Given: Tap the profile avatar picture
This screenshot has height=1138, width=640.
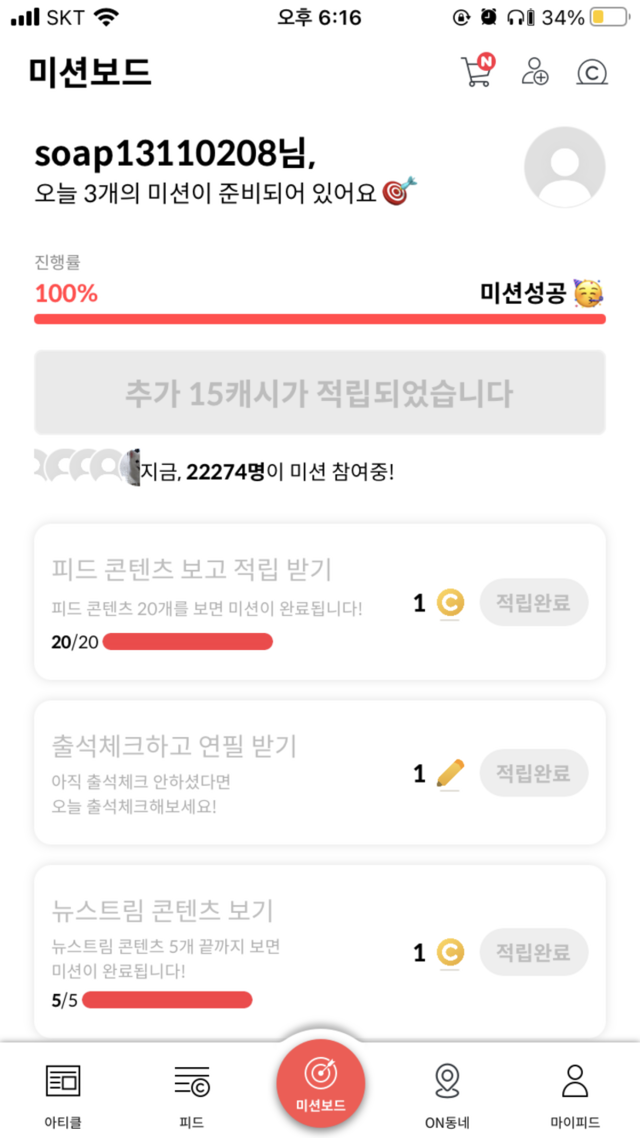Looking at the screenshot, I should point(564,167).
